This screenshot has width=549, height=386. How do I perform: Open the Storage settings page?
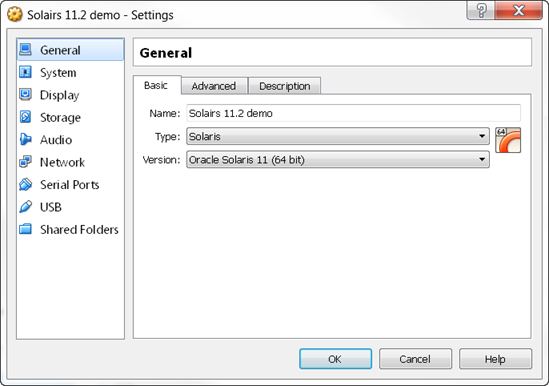tap(70, 117)
